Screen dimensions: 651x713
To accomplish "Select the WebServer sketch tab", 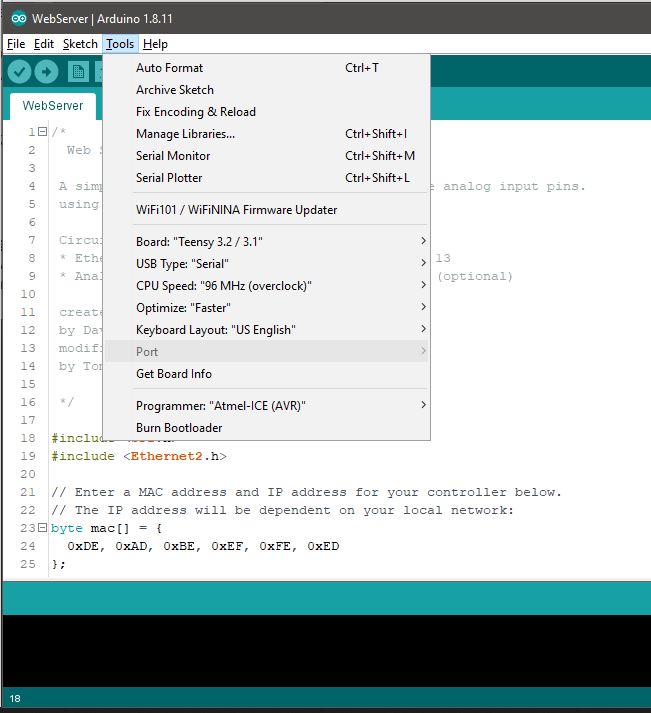I will [53, 106].
